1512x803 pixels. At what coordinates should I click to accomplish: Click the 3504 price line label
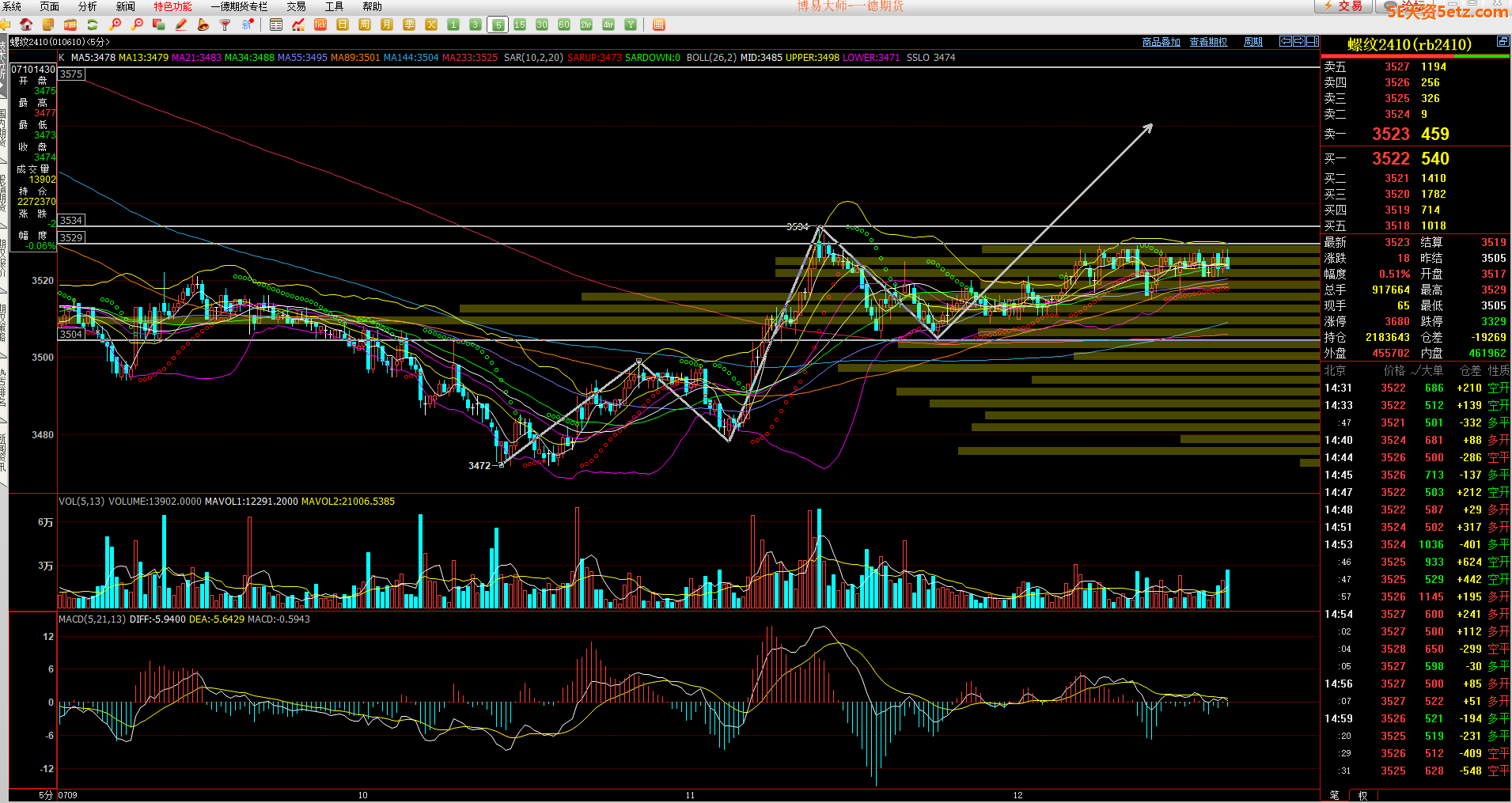click(71, 335)
